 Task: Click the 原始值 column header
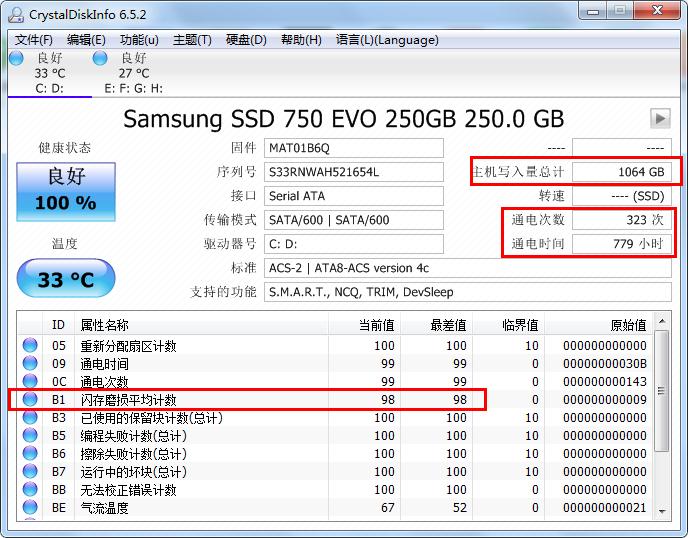[598, 325]
